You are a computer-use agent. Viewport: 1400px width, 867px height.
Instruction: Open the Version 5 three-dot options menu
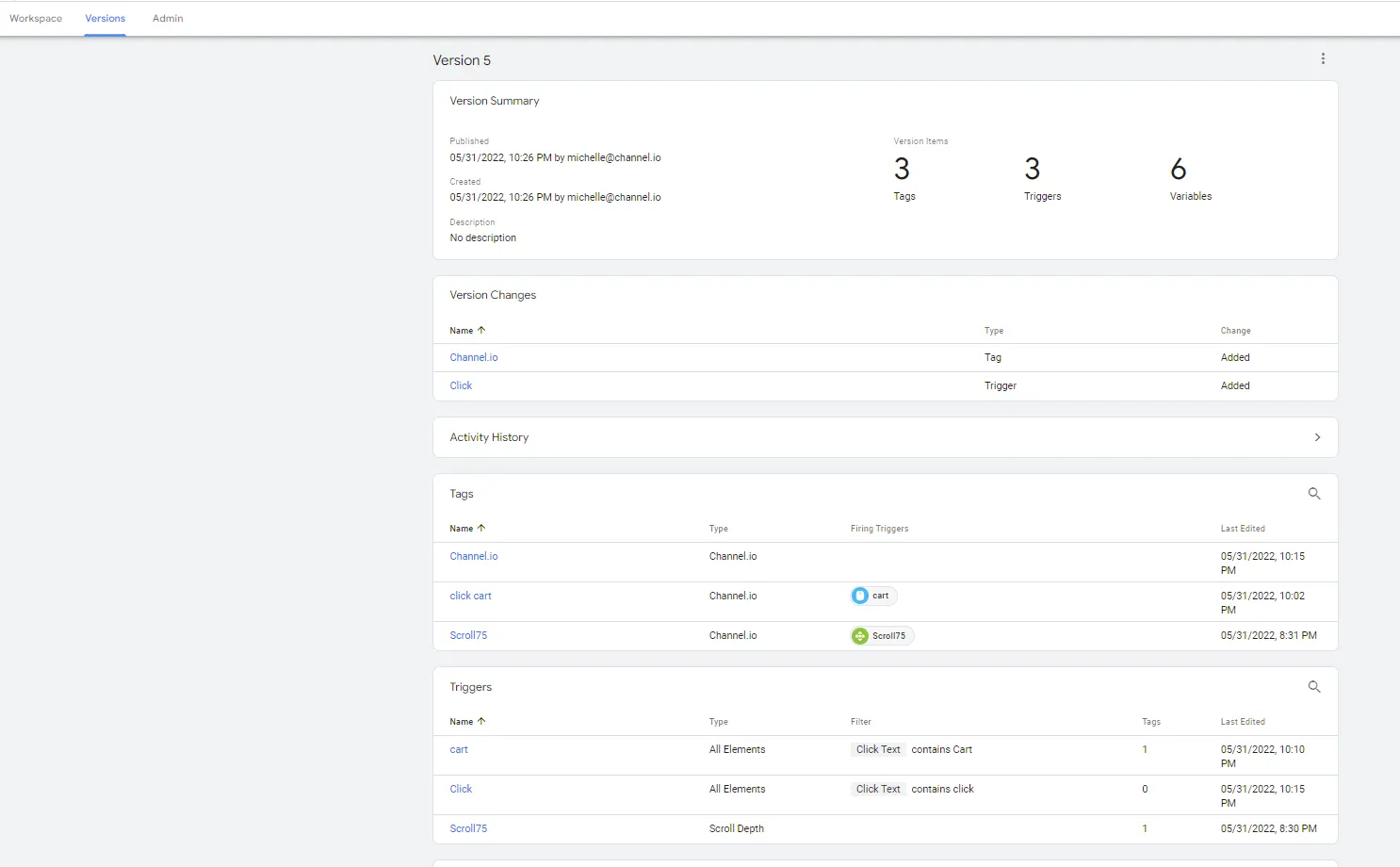click(1323, 58)
